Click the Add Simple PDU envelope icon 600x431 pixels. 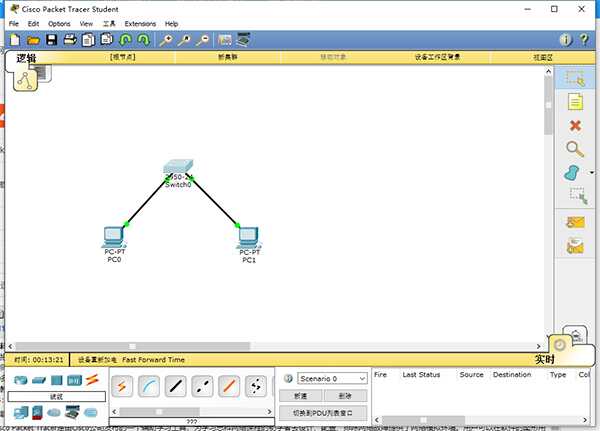[574, 222]
